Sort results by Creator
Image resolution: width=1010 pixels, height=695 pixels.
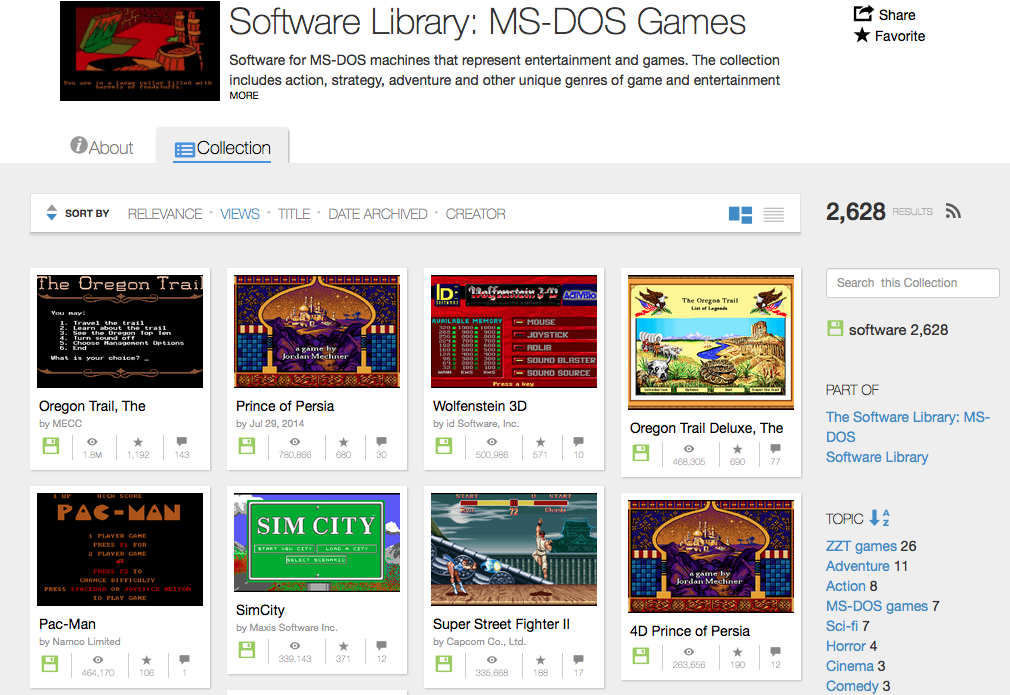[475, 214]
